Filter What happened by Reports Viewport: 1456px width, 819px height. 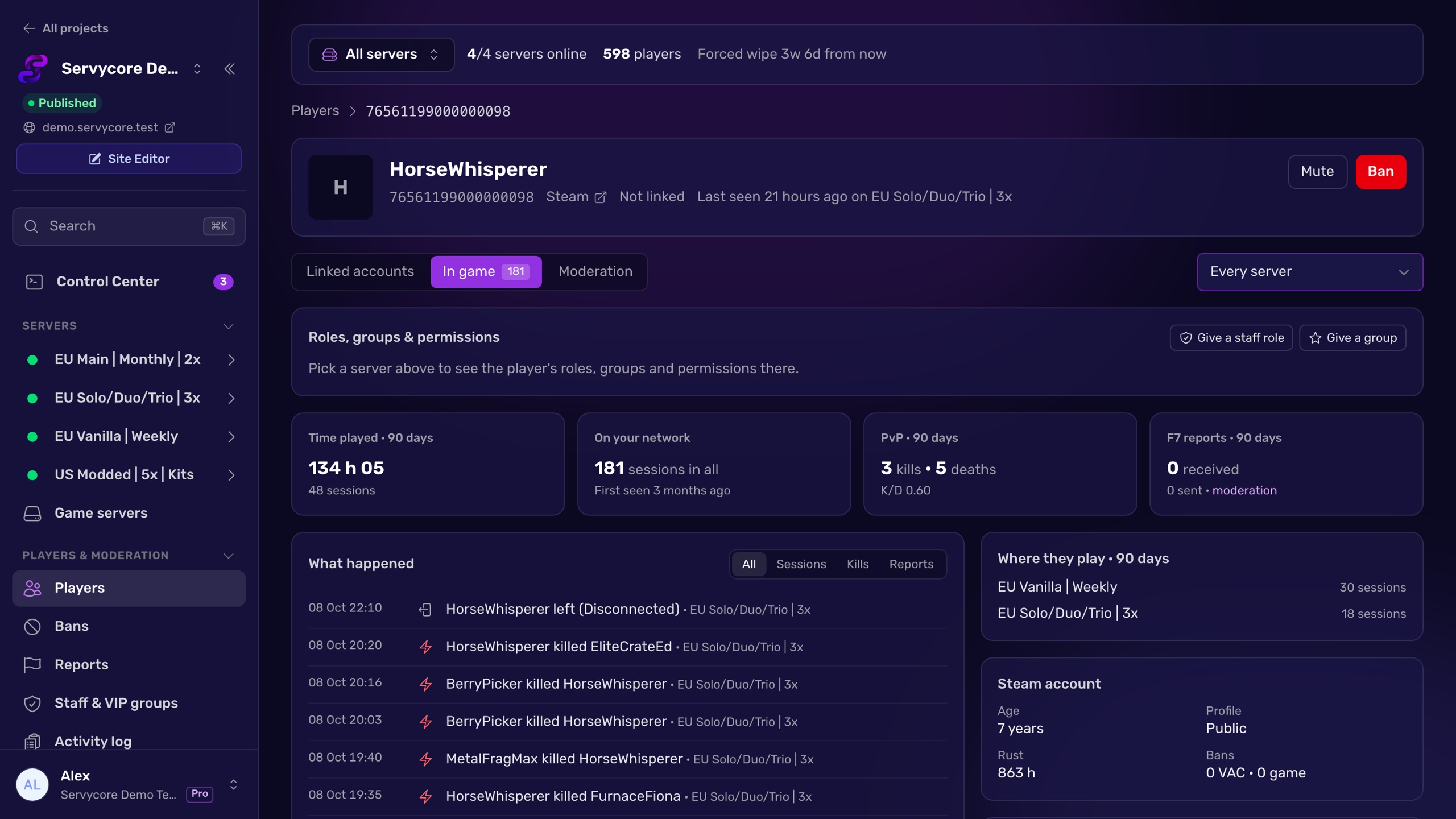point(911,564)
